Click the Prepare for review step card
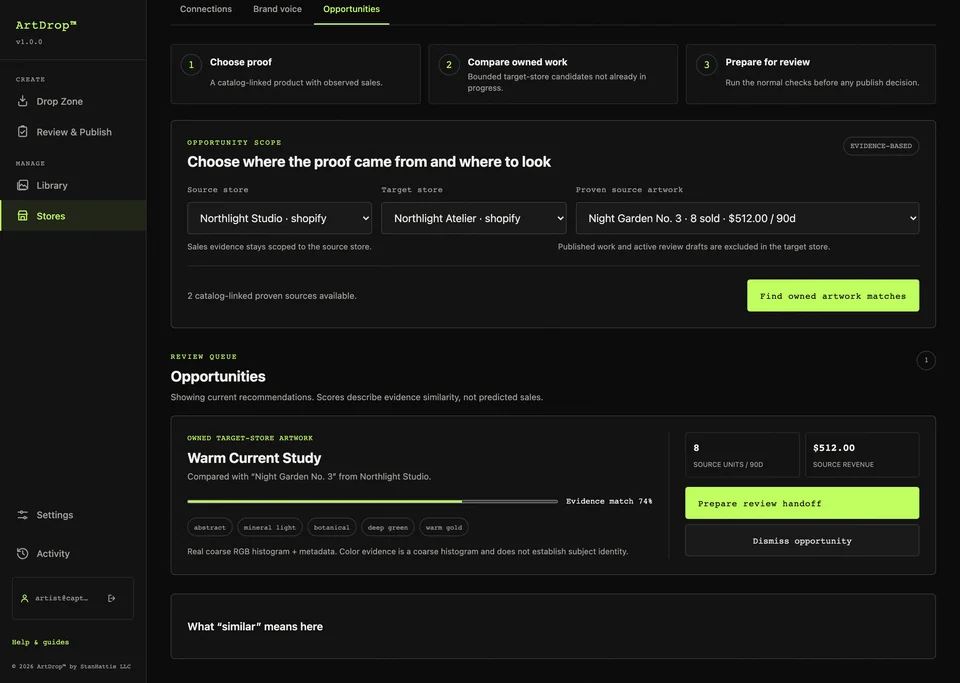Image resolution: width=960 pixels, height=683 pixels. point(811,73)
